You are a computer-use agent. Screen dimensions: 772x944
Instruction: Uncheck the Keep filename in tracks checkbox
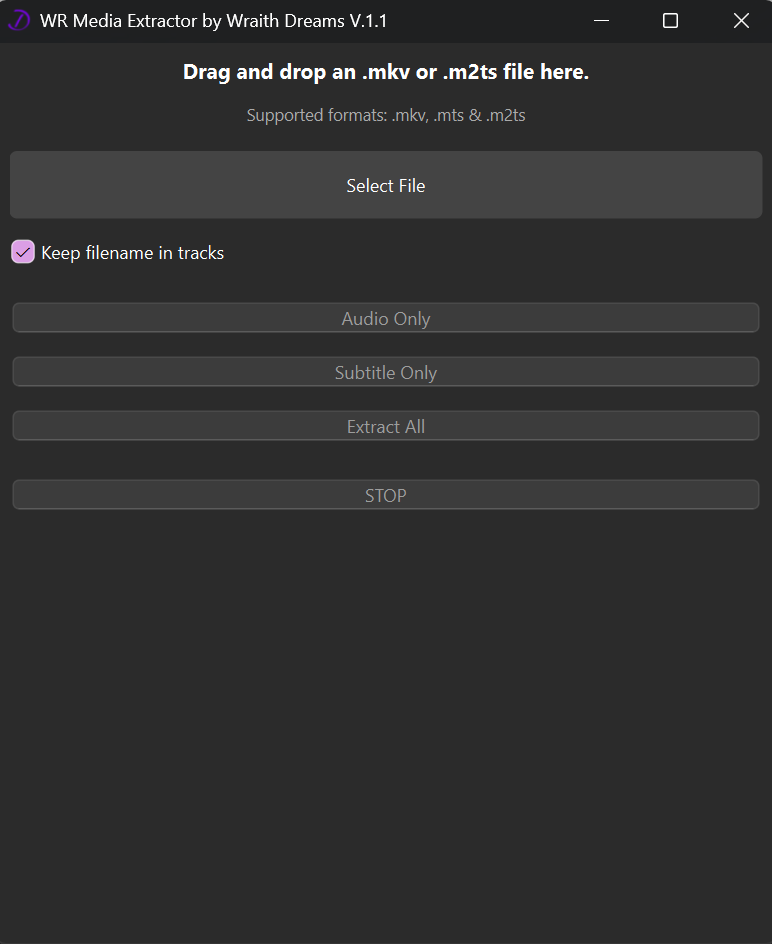tap(23, 252)
